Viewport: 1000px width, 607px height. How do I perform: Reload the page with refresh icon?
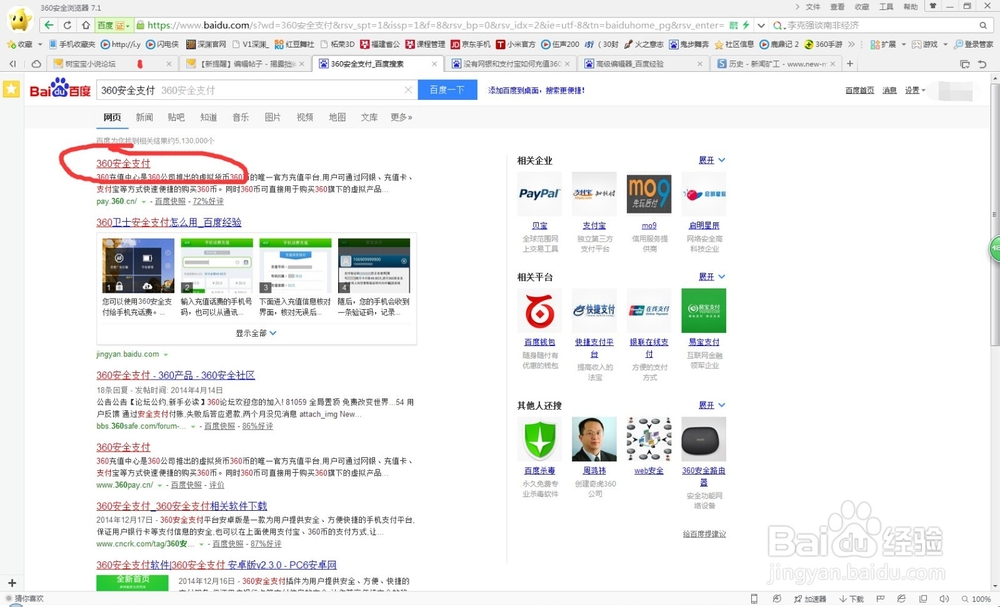[67, 25]
